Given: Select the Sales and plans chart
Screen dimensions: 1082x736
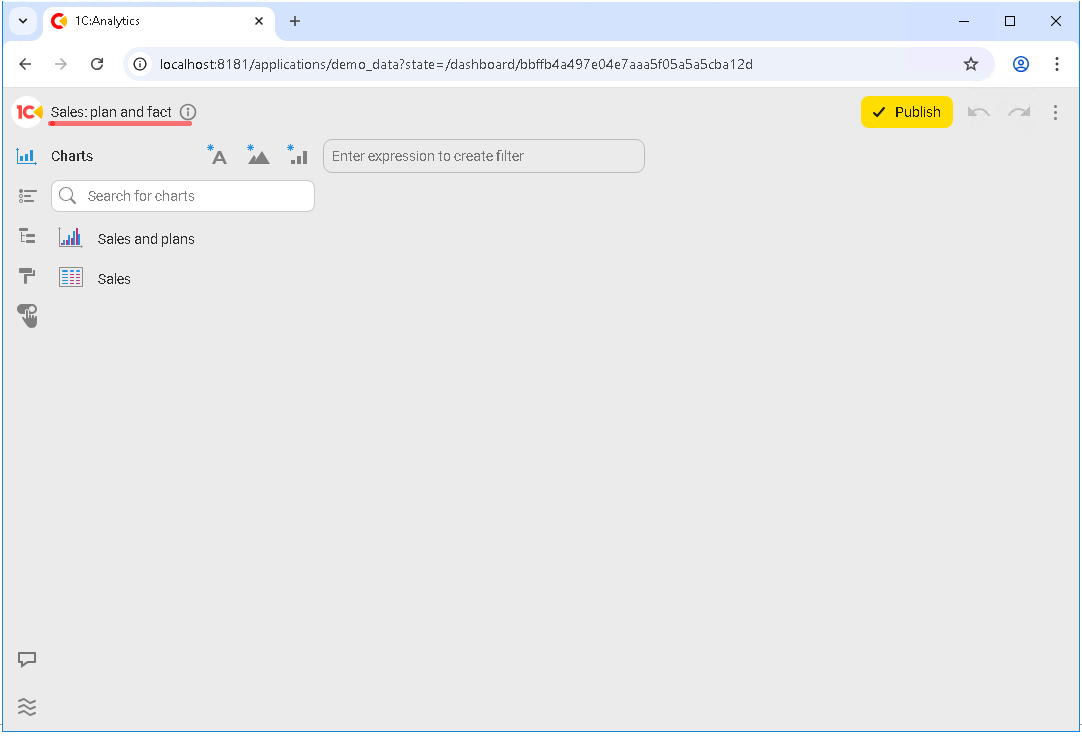Looking at the screenshot, I should [146, 239].
